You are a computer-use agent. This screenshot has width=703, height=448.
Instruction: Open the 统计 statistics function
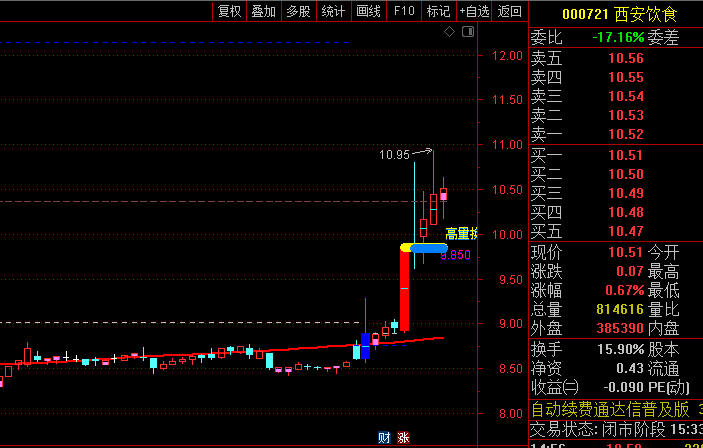click(x=334, y=11)
